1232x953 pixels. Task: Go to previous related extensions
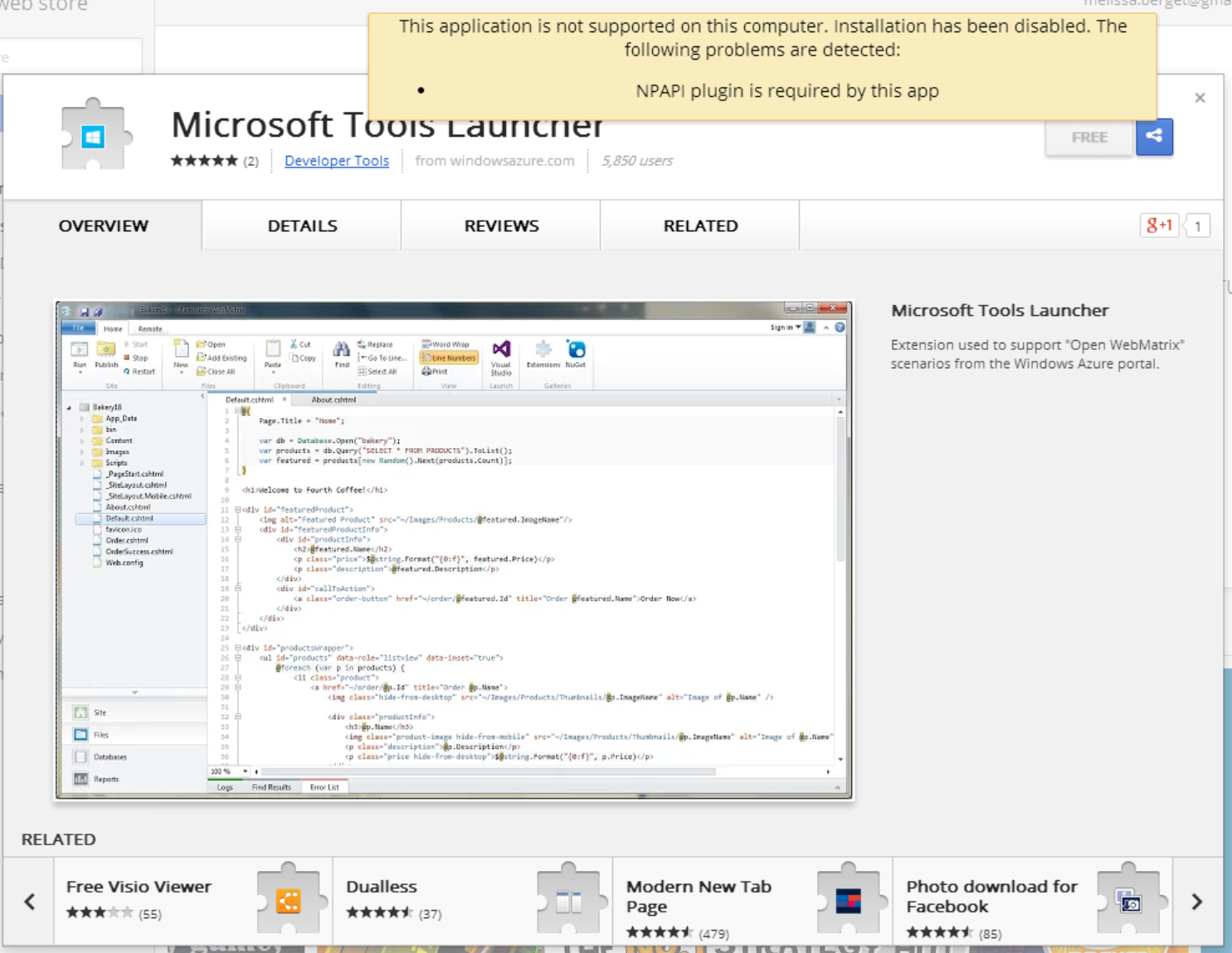pyautogui.click(x=30, y=902)
